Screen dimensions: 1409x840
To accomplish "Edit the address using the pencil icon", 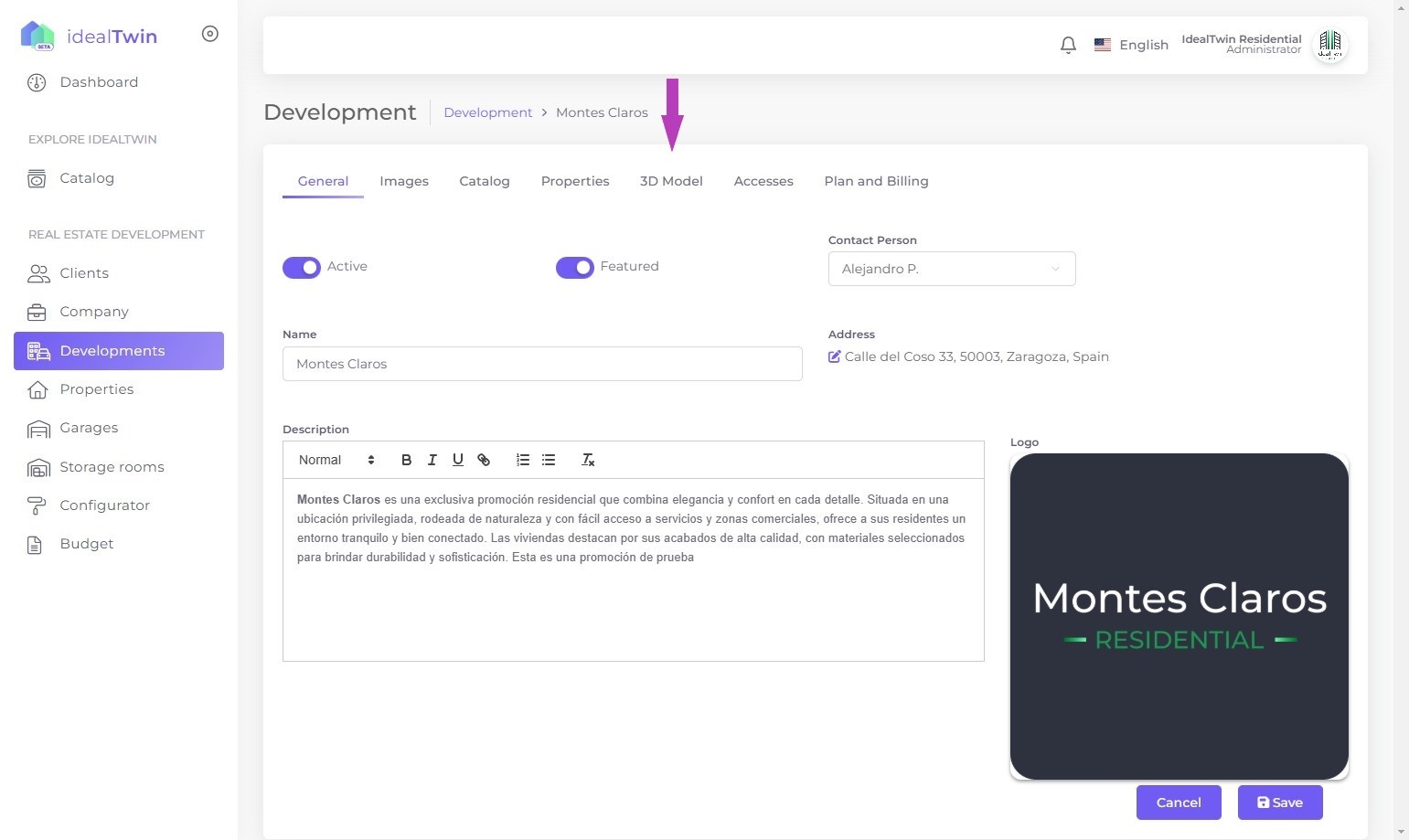I will [834, 356].
